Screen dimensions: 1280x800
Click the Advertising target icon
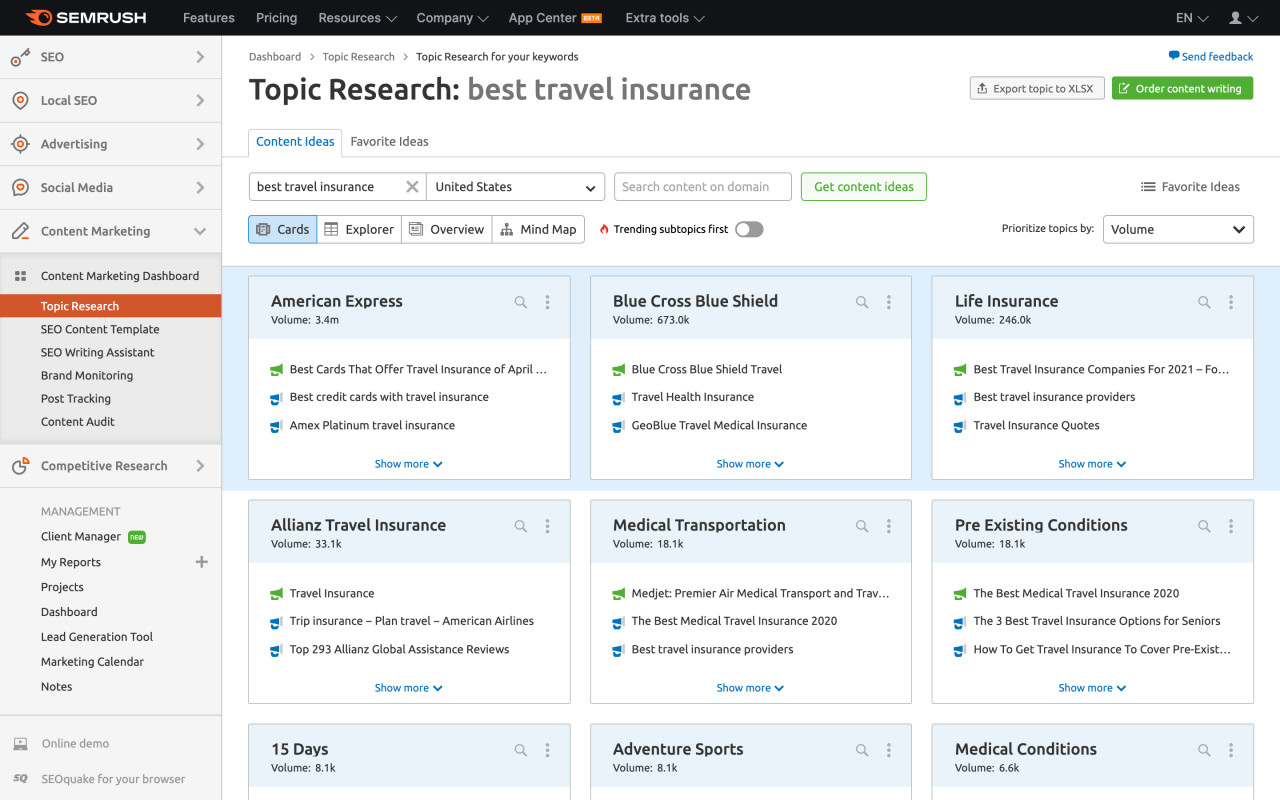point(20,144)
